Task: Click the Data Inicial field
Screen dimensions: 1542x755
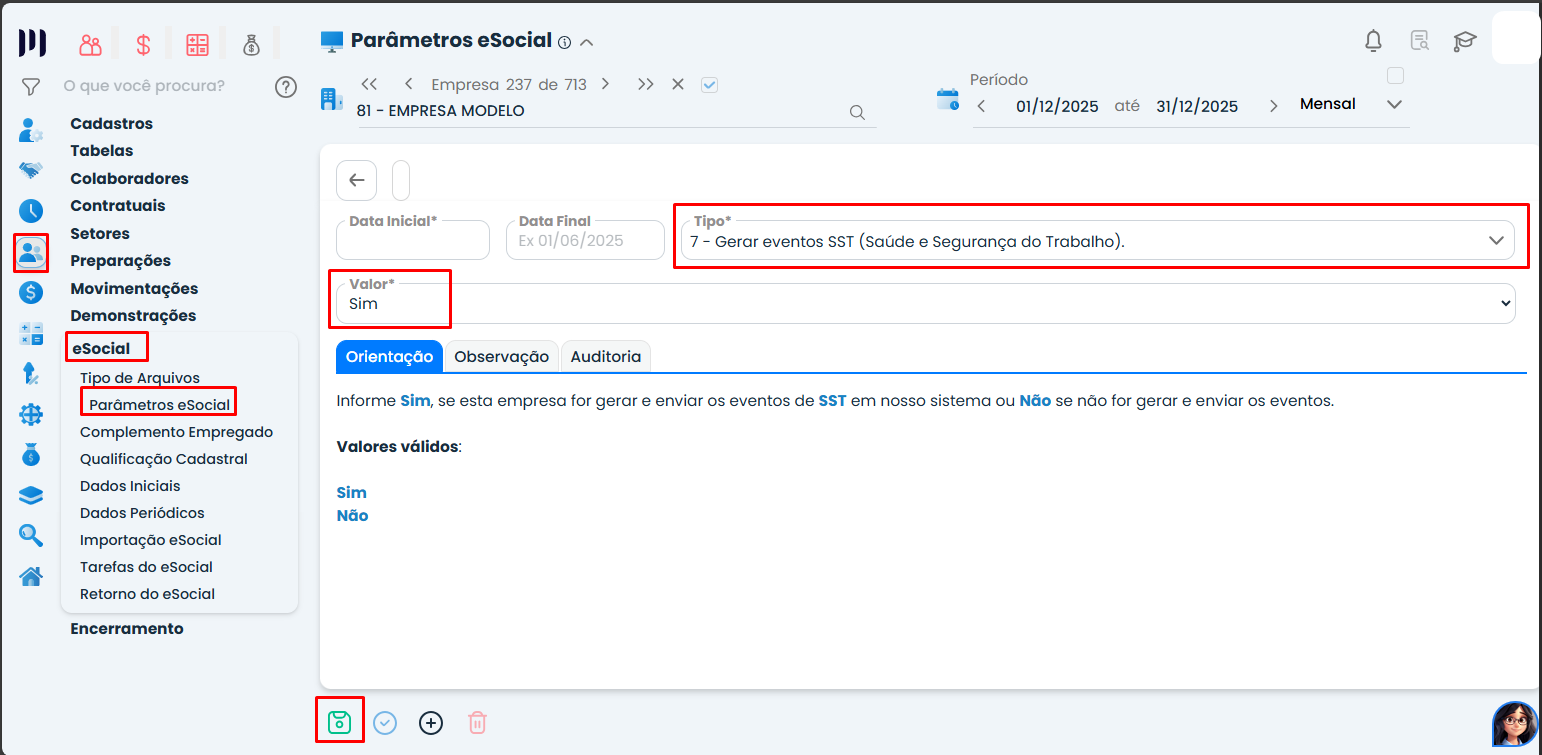Action: click(413, 240)
